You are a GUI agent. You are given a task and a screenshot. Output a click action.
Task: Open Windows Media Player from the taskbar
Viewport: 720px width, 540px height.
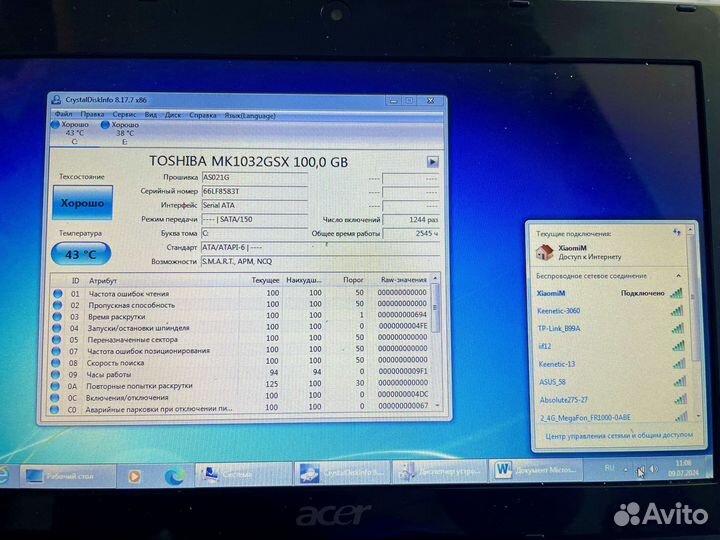[134, 477]
